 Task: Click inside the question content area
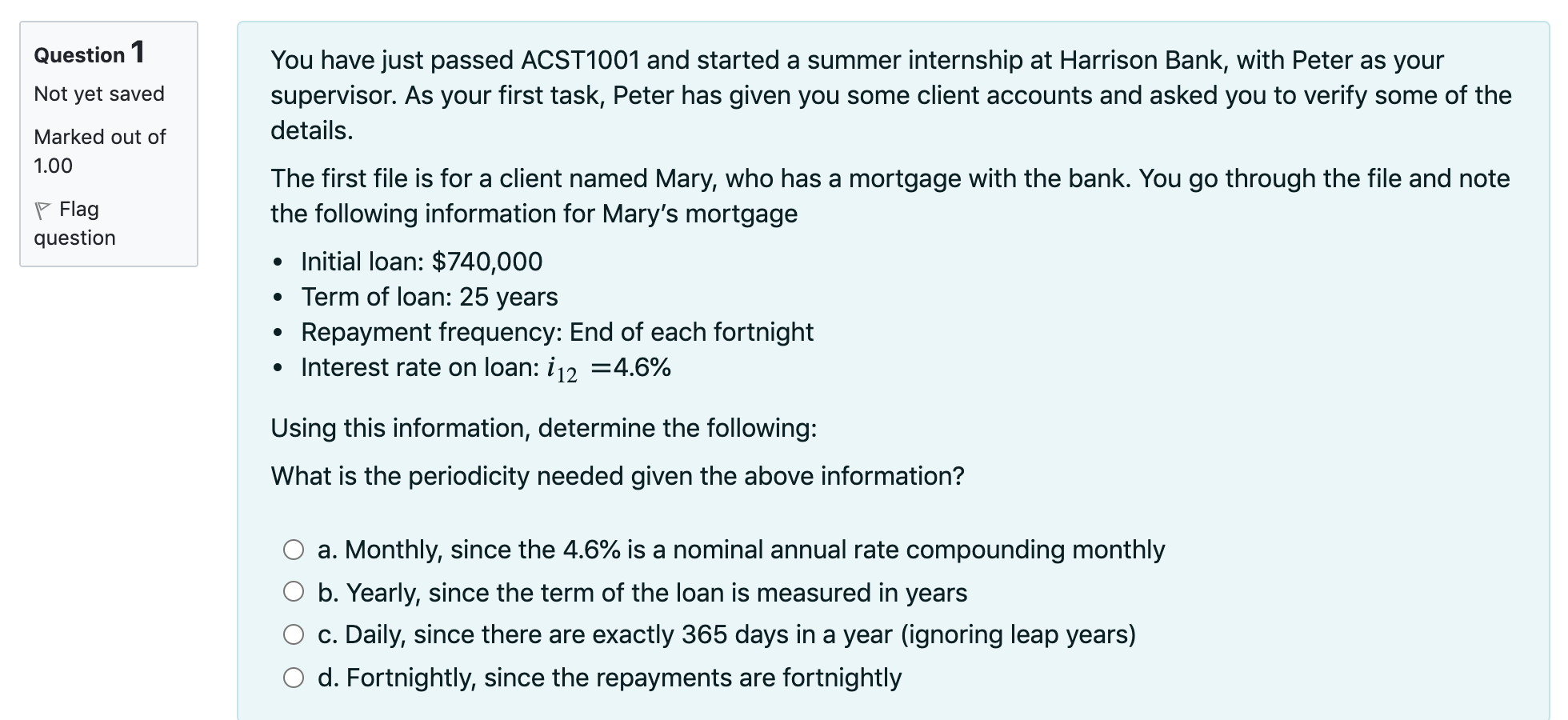point(880,360)
